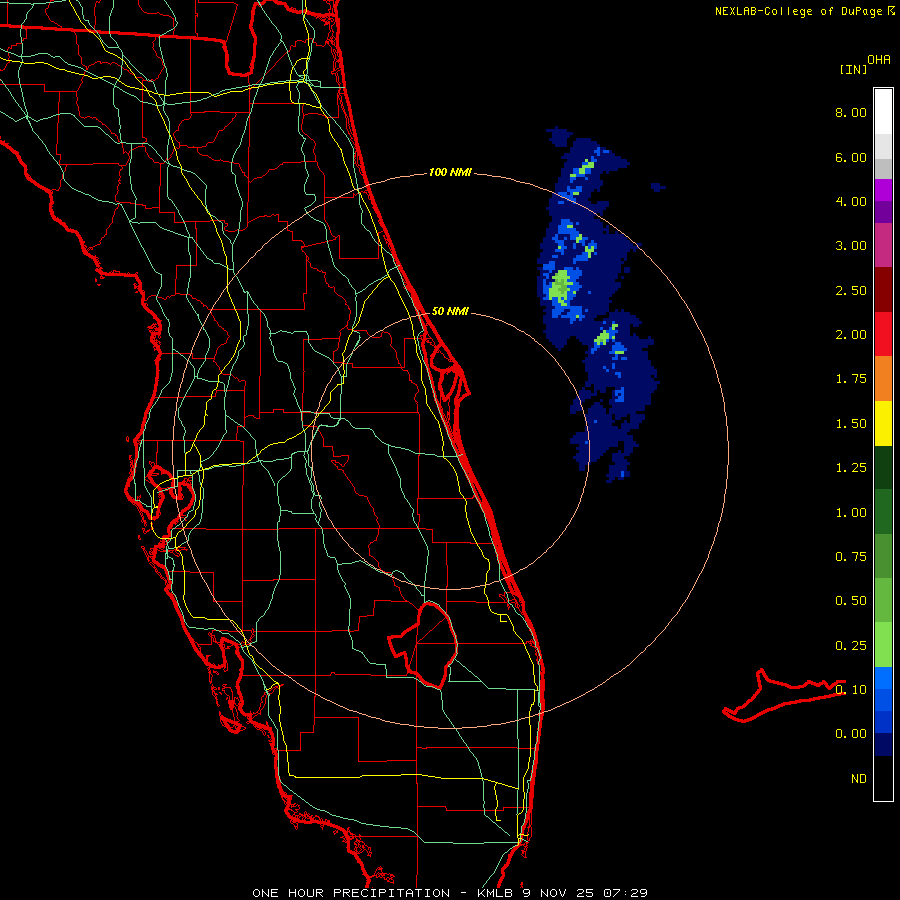Image resolution: width=900 pixels, height=900 pixels.
Task: Select the 6.00 legend value
Action: click(851, 157)
